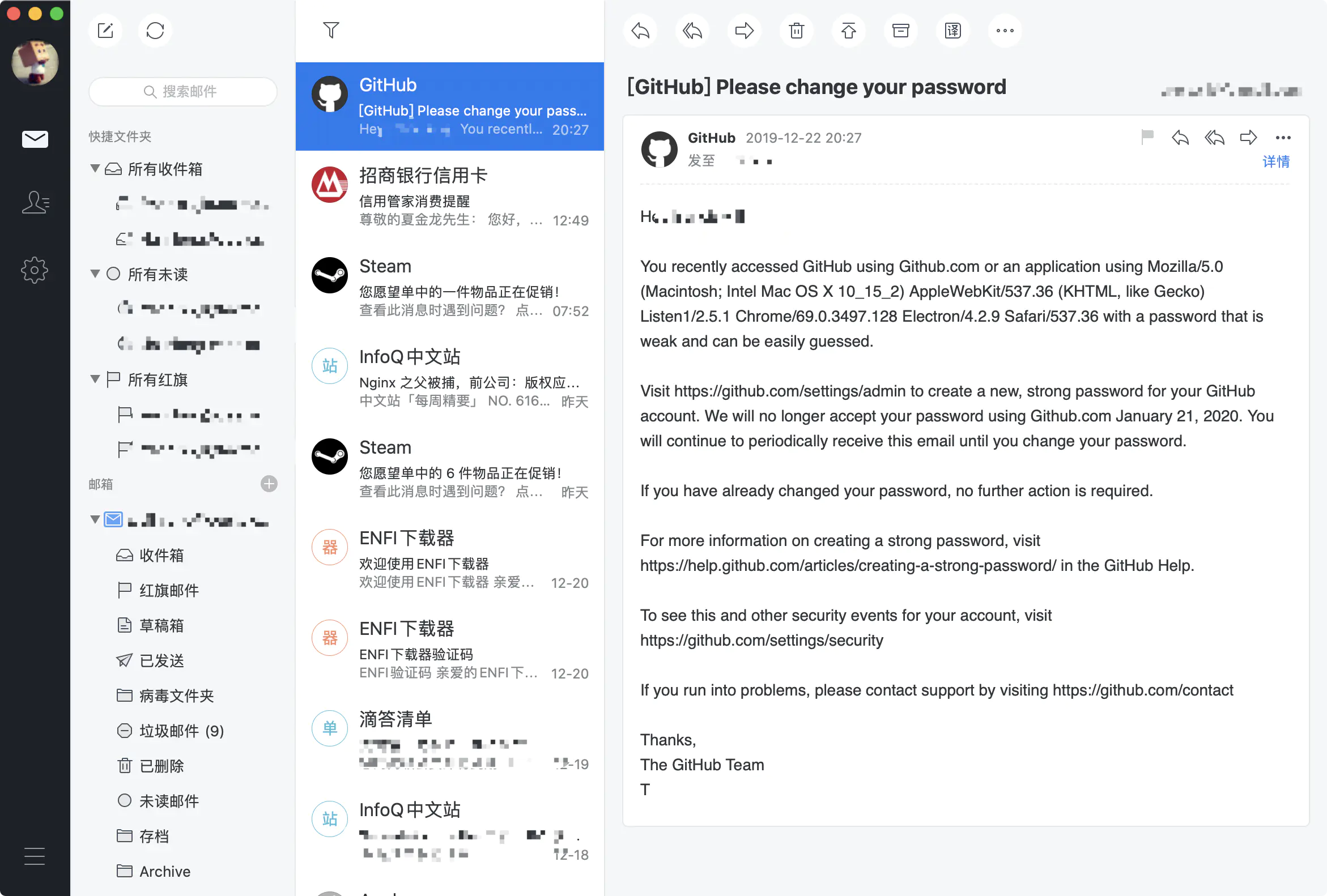Reply from the message header icons
Screen dimensions: 1327x896
pyautogui.click(x=1180, y=138)
